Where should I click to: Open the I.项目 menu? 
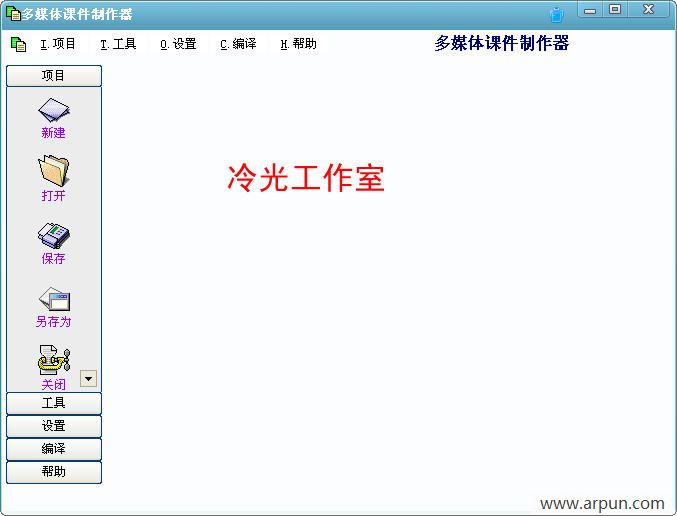pos(58,44)
